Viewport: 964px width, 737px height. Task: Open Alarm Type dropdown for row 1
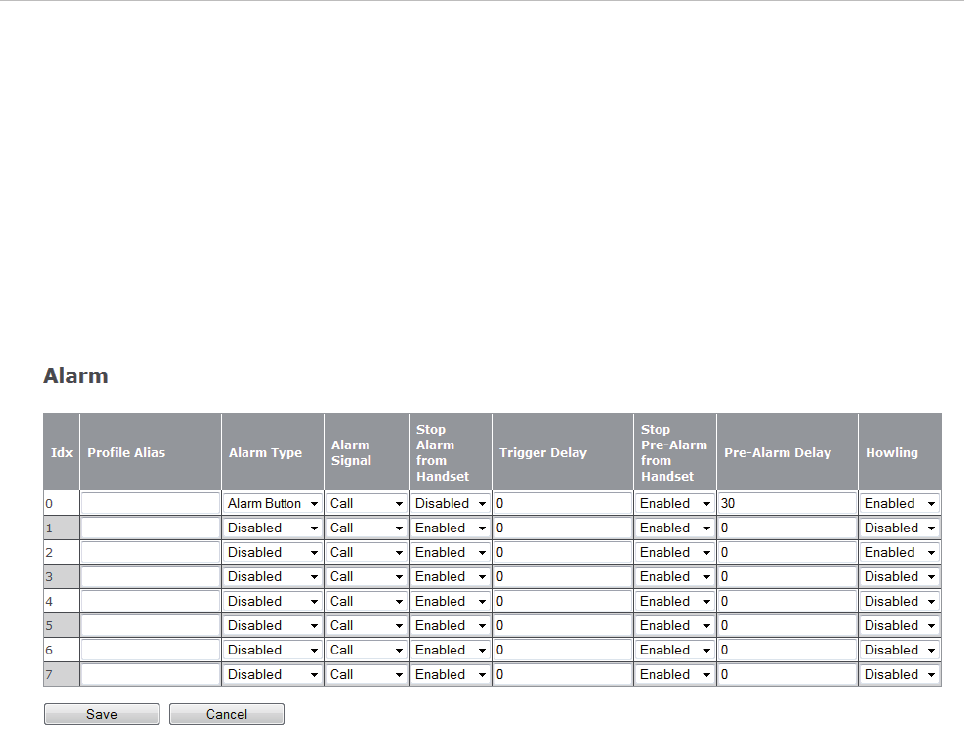coord(272,528)
